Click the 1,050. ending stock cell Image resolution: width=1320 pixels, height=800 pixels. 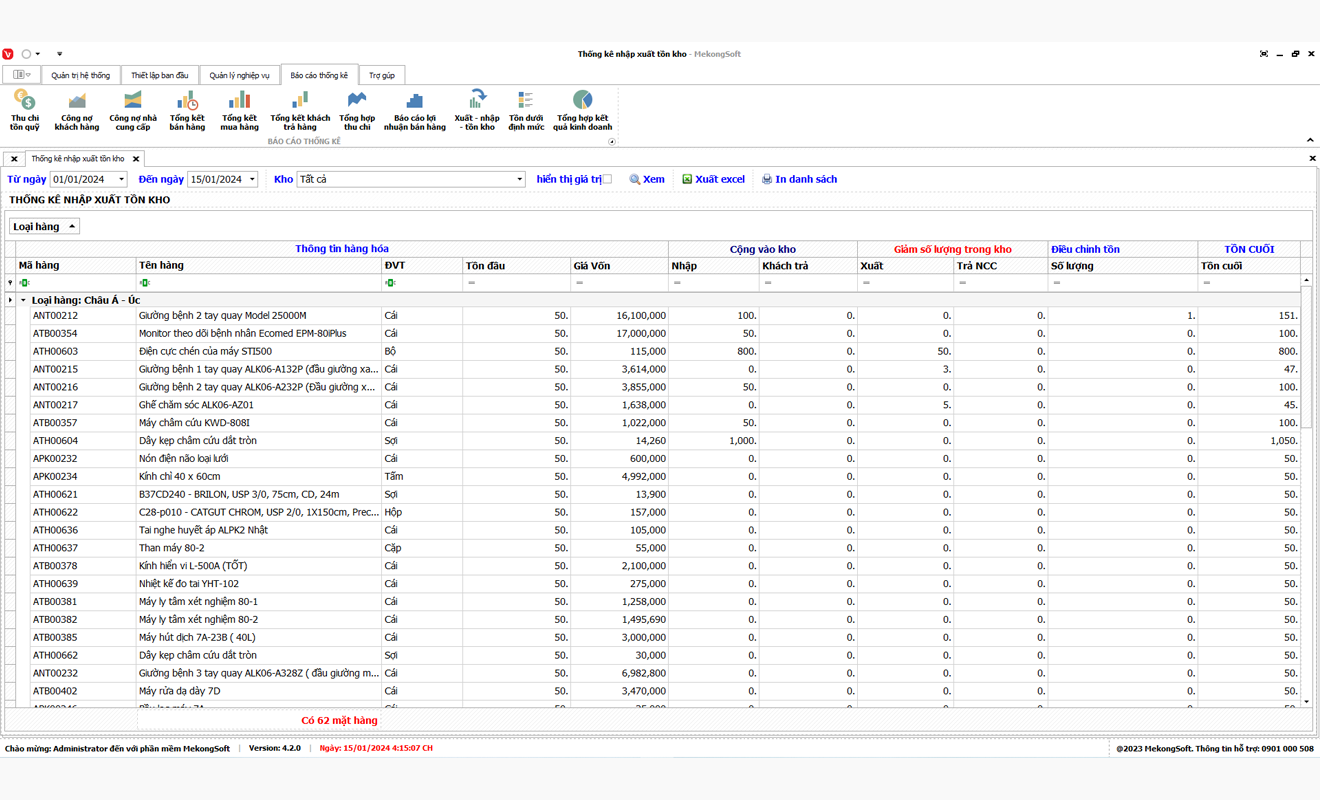1250,441
